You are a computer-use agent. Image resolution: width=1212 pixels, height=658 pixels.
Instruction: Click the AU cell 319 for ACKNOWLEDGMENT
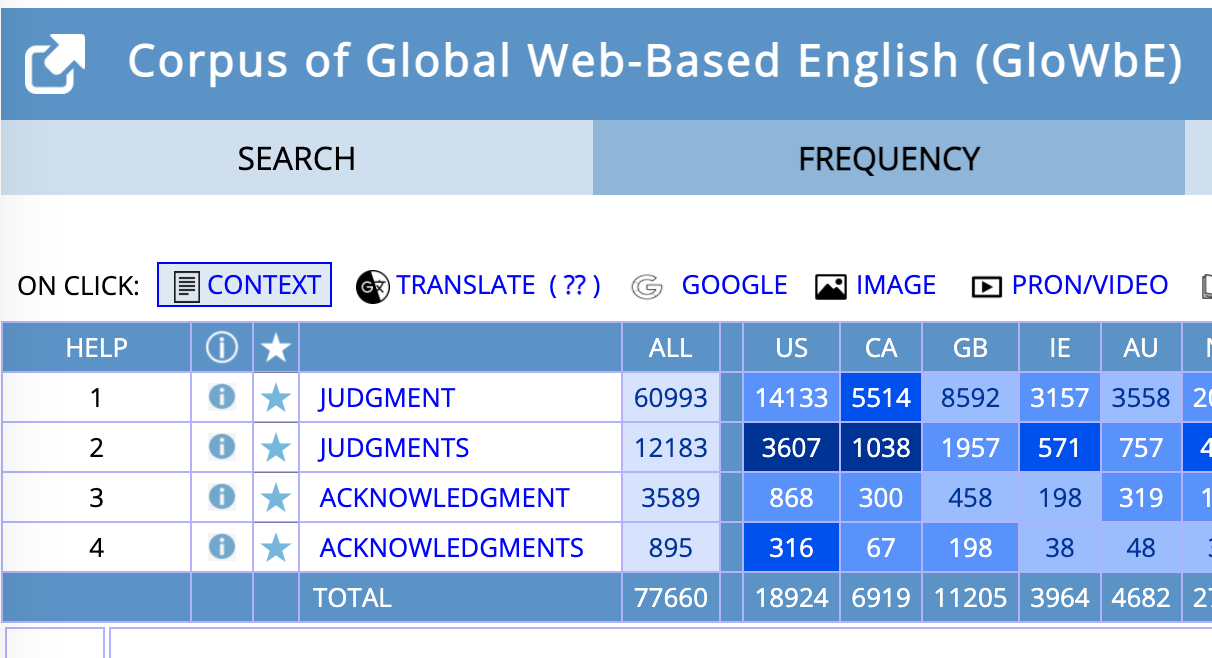pos(1141,498)
